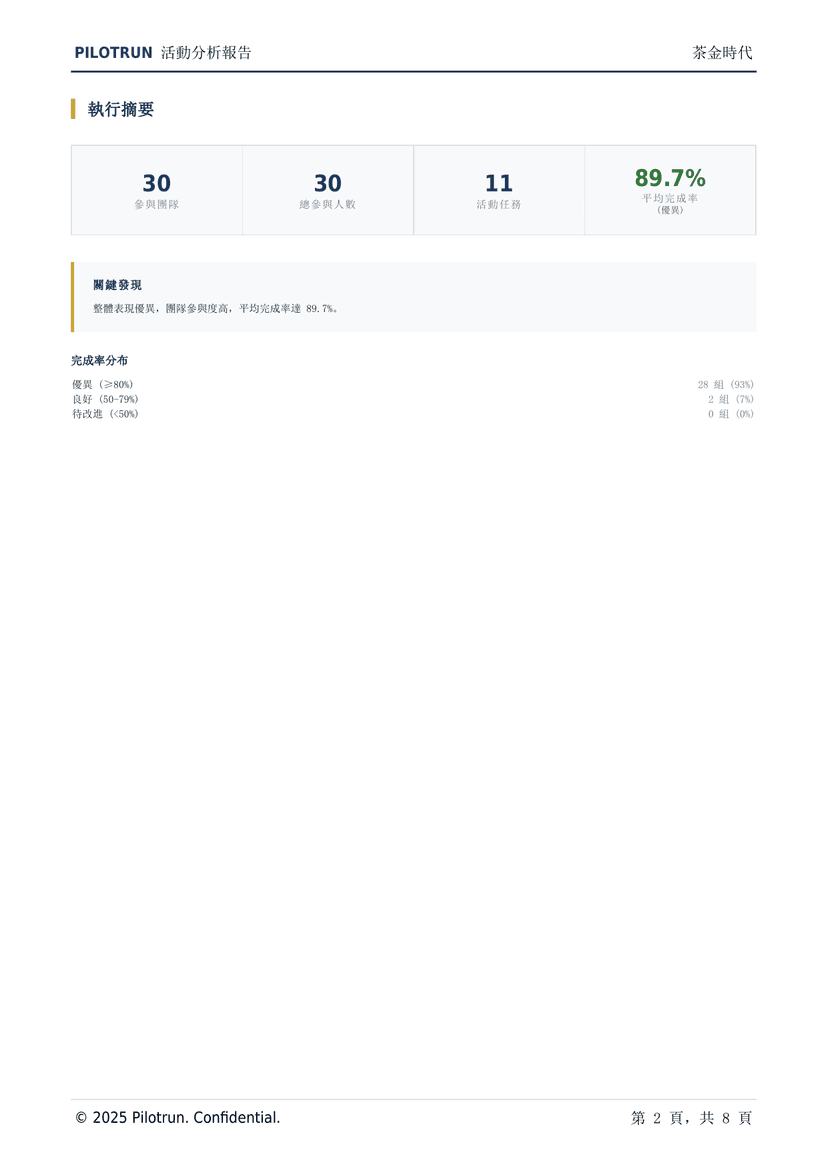Select the 良好 (50-79%) row label
This screenshot has height=1170, width=828.
click(105, 399)
